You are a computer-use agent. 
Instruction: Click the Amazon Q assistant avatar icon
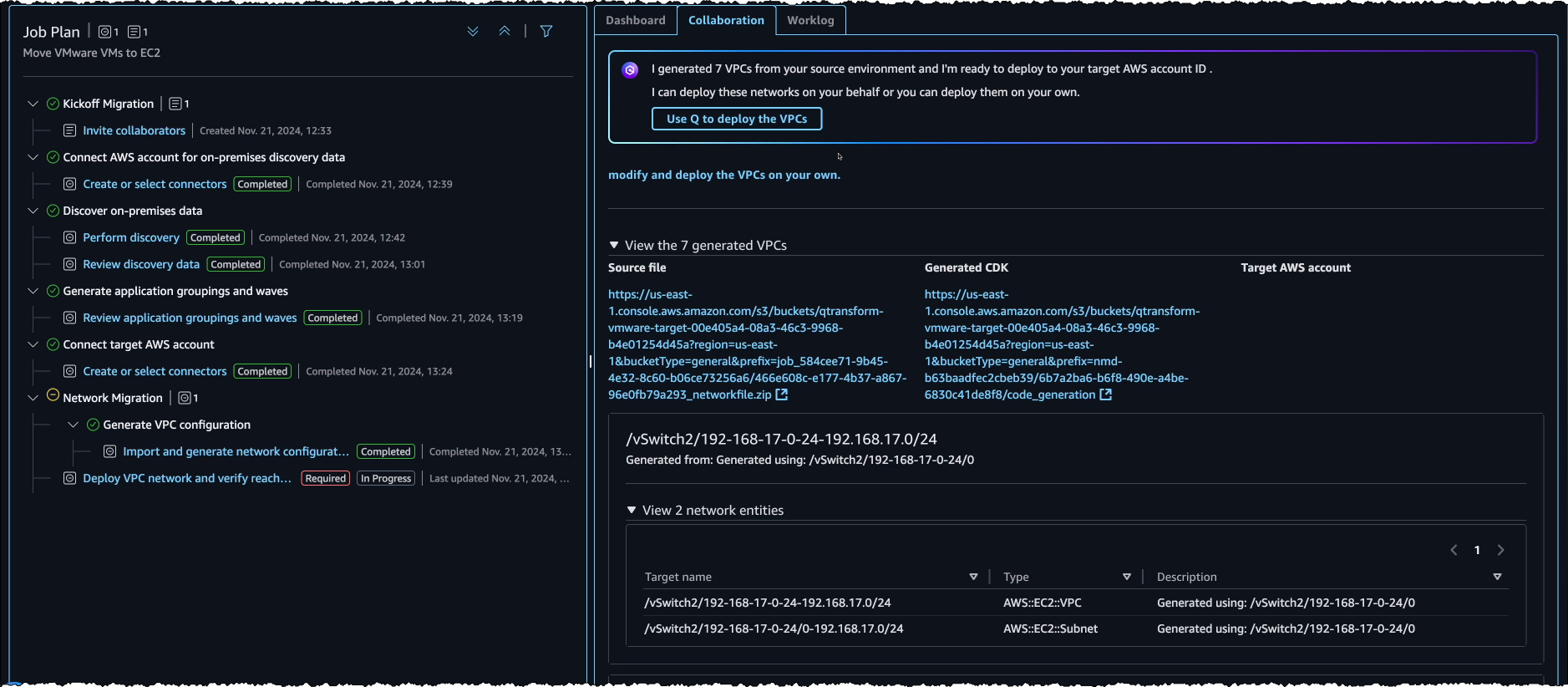631,70
